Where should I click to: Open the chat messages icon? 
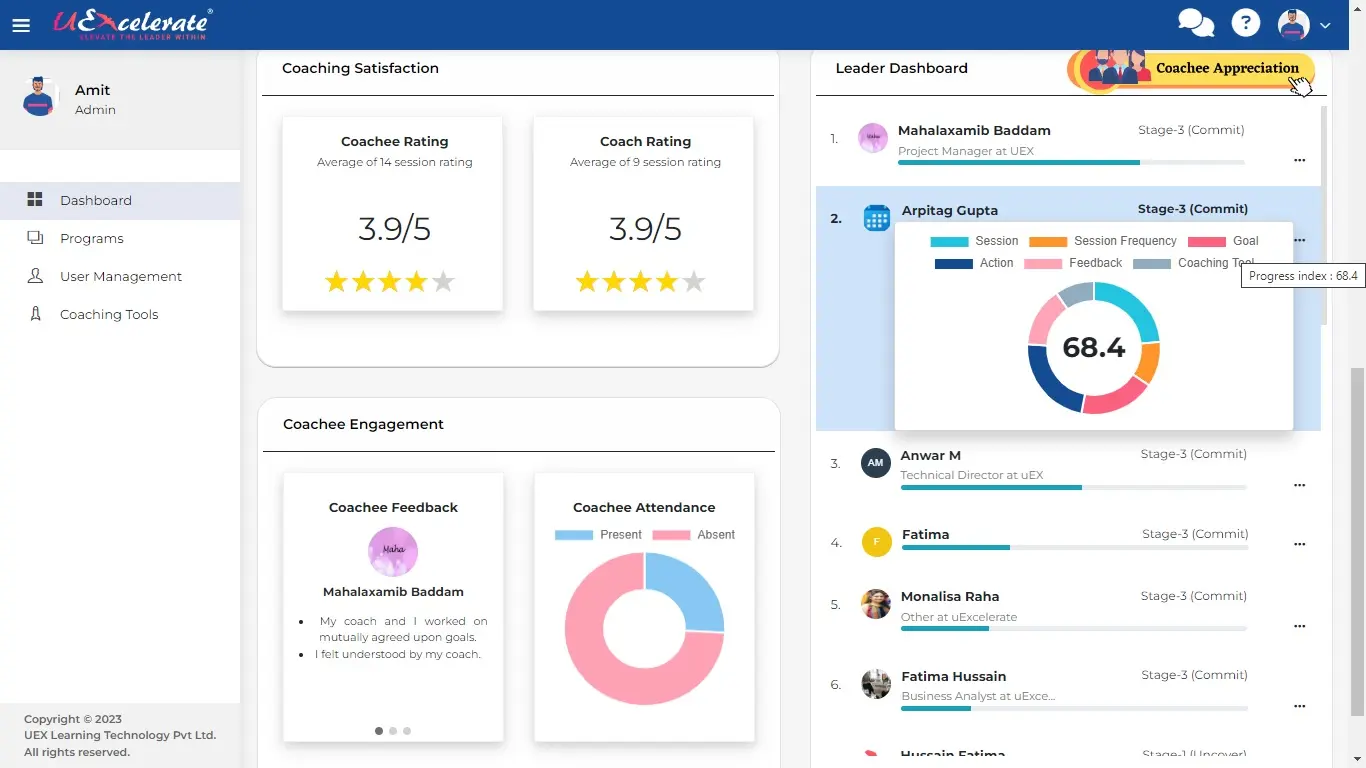(1195, 24)
